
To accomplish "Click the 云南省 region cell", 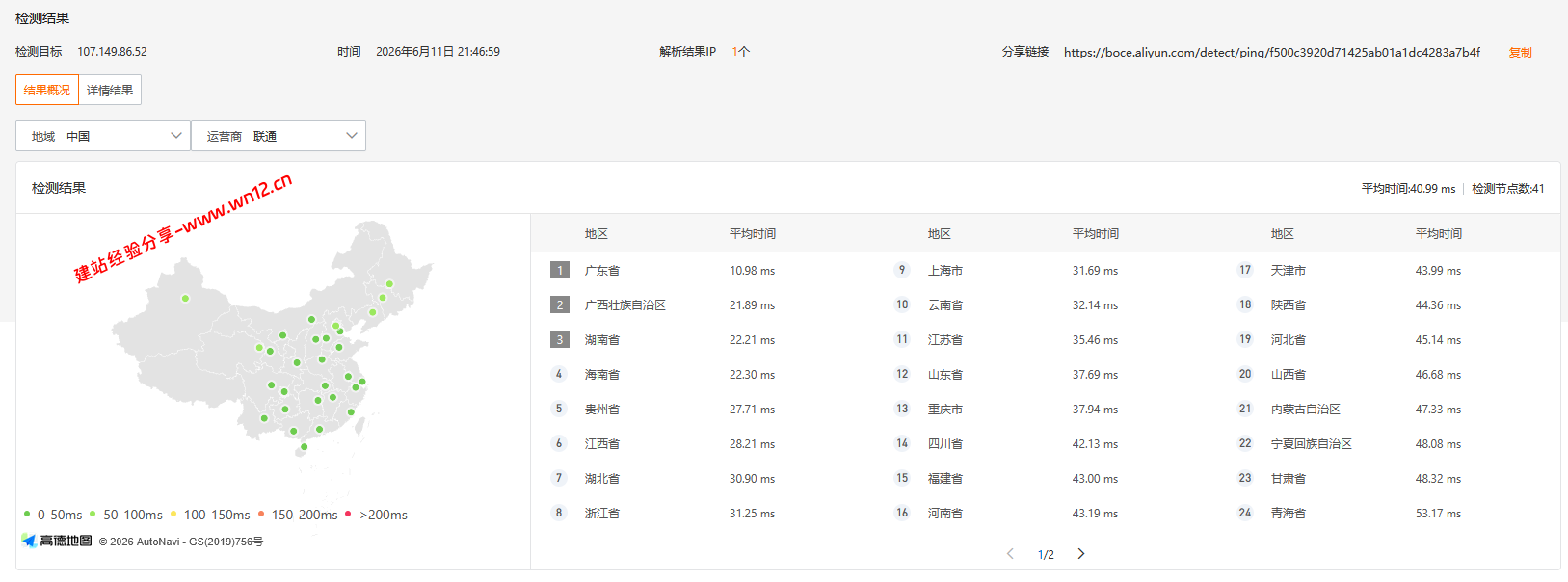I will point(945,305).
